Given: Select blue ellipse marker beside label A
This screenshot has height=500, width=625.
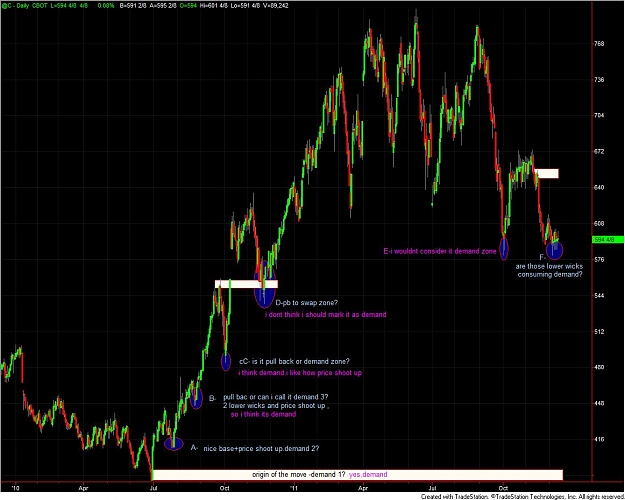Looking at the screenshot, I should 174,443.
